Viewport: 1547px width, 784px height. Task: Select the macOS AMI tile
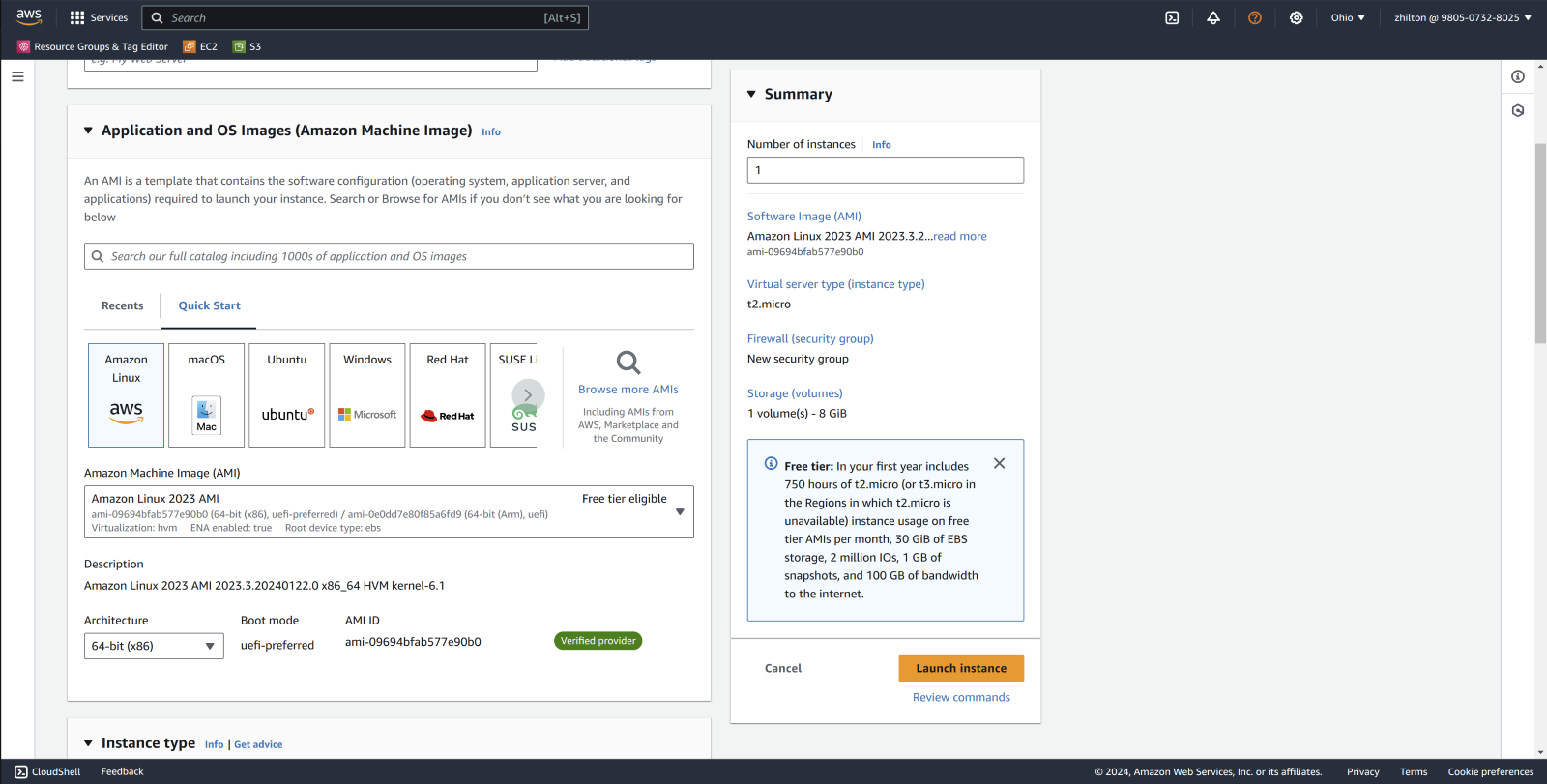206,395
